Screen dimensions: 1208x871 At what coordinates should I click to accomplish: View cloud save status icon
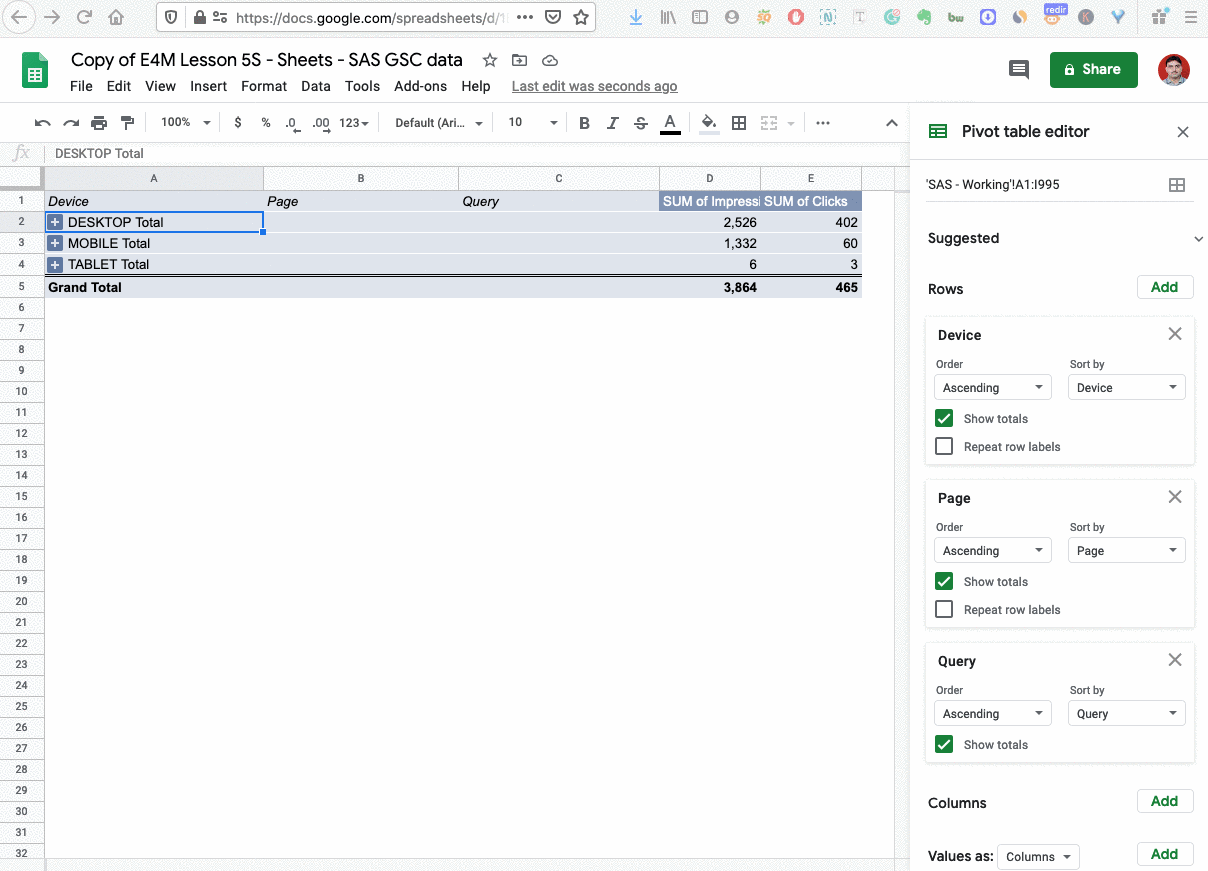pyautogui.click(x=549, y=60)
